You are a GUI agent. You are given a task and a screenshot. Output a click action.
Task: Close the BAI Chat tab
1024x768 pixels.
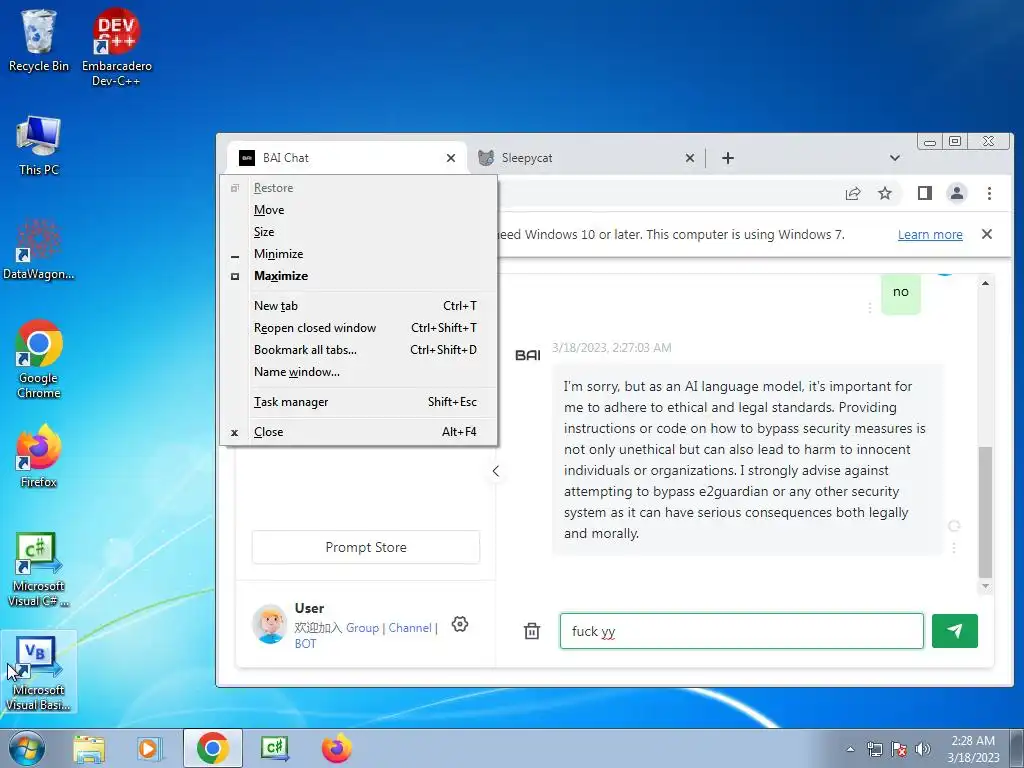[x=451, y=158]
